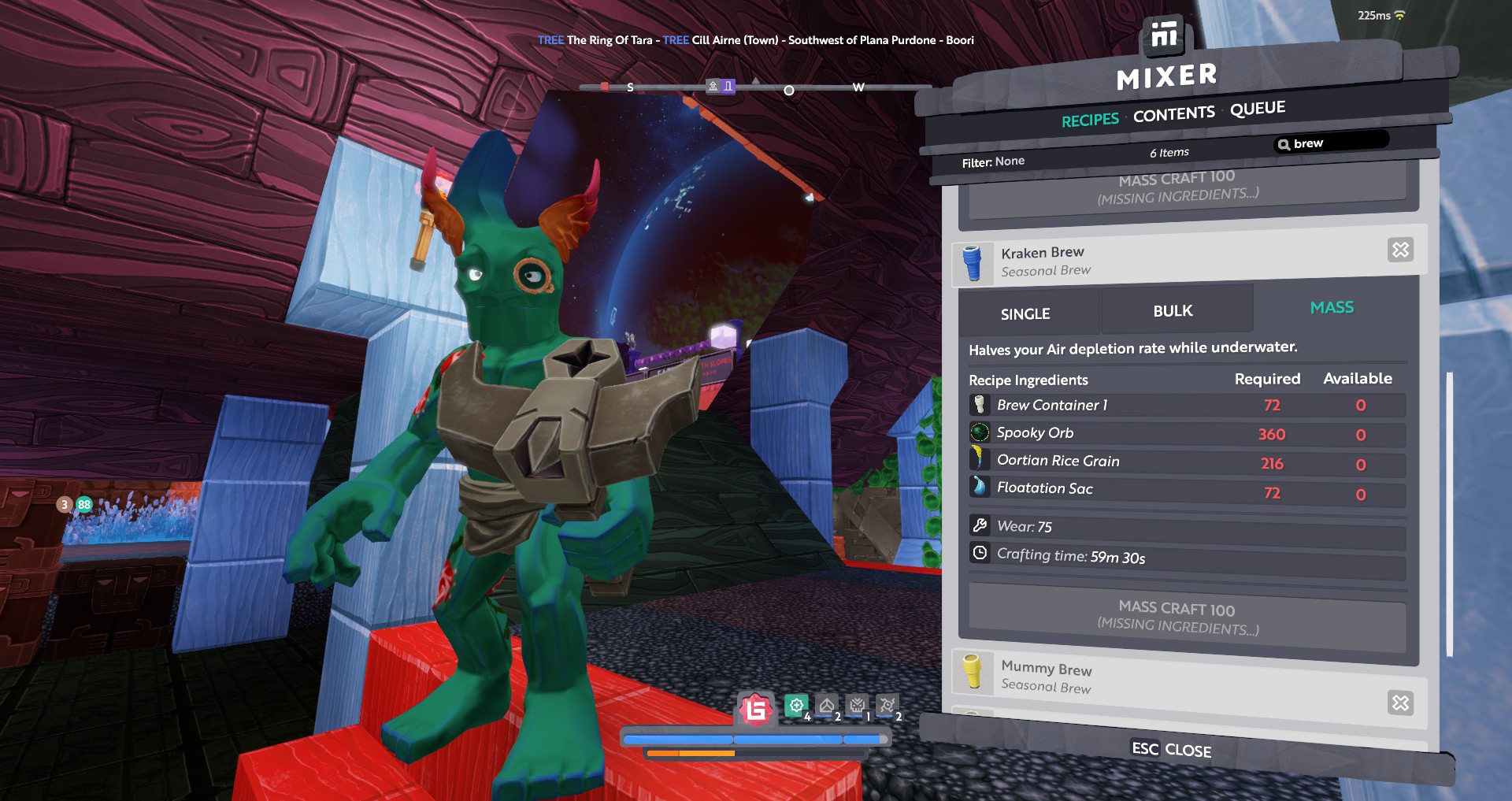
Task: Click the Brew Container 1 ingredient icon
Action: tap(979, 405)
